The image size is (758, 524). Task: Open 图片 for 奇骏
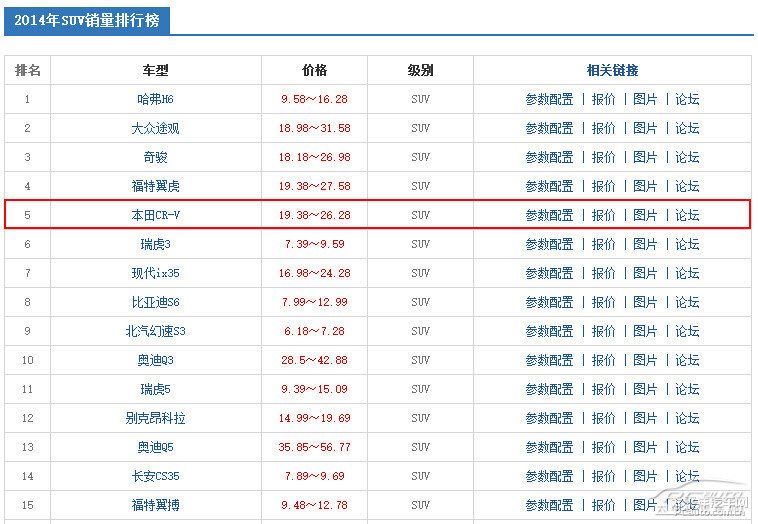click(645, 157)
